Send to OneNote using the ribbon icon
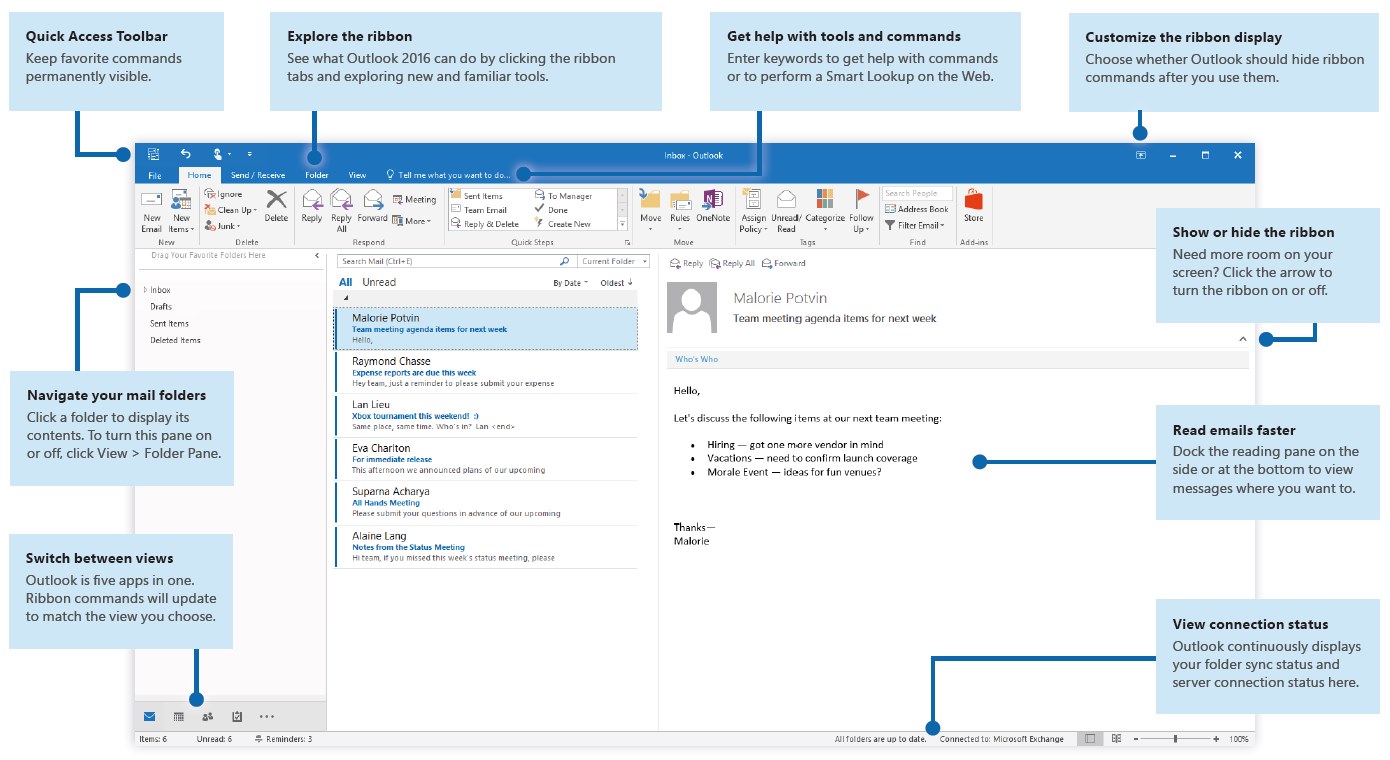The width and height of the screenshot is (1390, 760). [x=713, y=204]
